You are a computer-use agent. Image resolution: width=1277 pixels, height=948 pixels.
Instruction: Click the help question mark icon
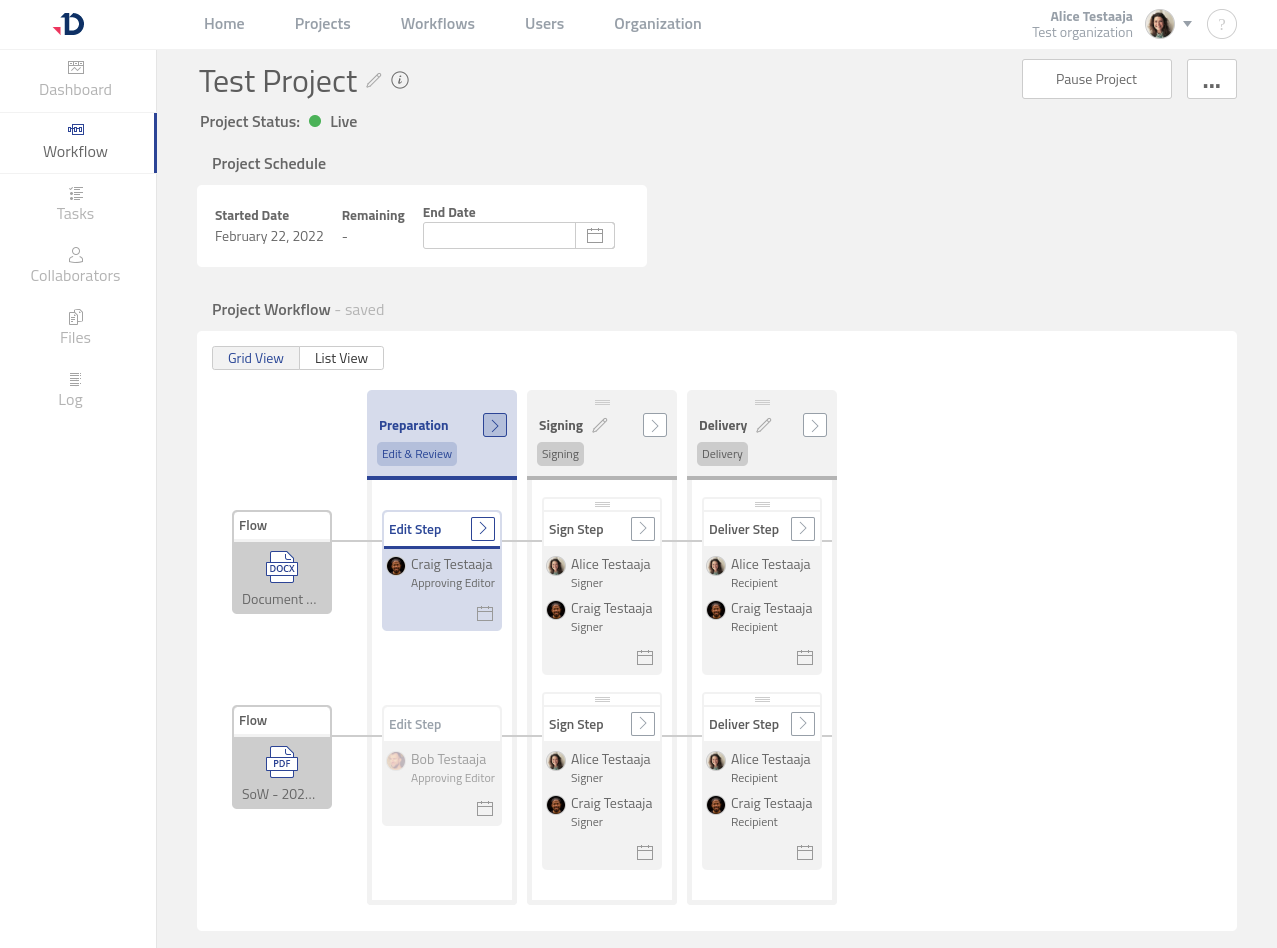click(x=1221, y=24)
